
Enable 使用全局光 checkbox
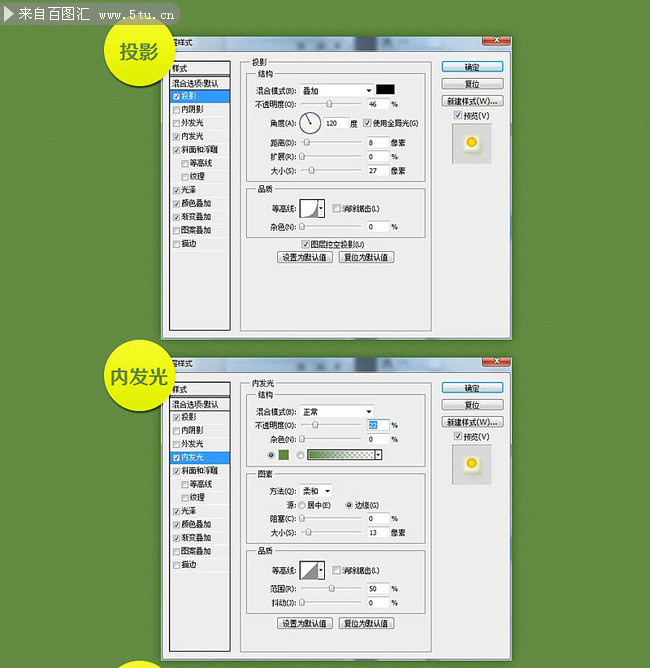[366, 123]
